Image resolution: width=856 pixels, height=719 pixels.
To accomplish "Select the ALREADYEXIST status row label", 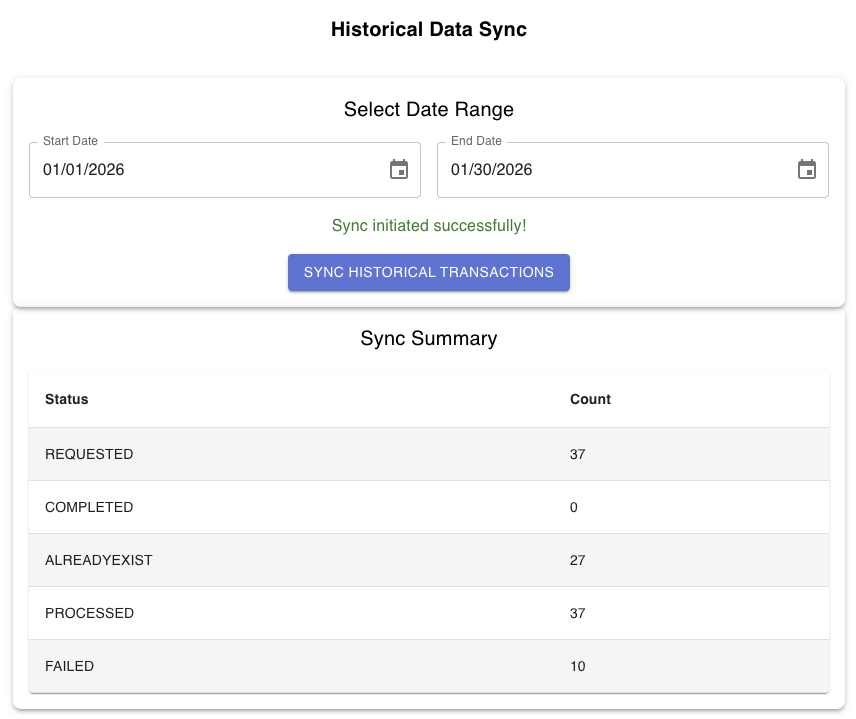I will click(99, 560).
